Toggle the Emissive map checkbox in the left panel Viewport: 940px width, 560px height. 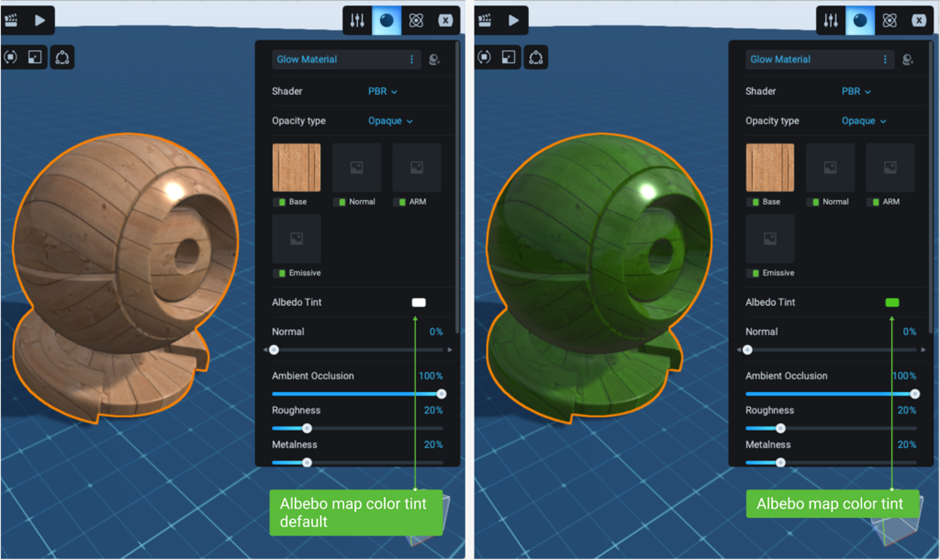pos(282,273)
